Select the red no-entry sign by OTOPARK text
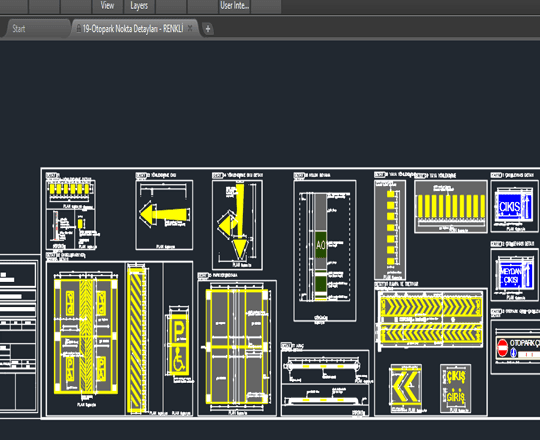540x440 pixels. pos(502,348)
